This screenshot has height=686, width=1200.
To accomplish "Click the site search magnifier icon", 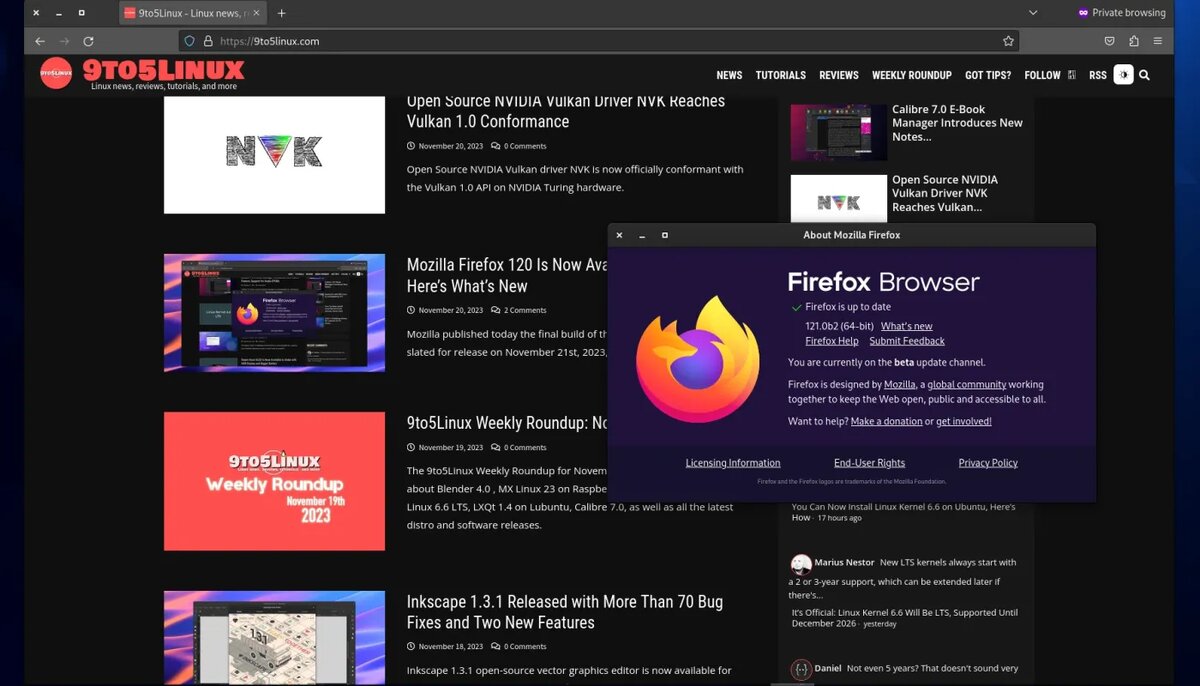I will coord(1144,75).
